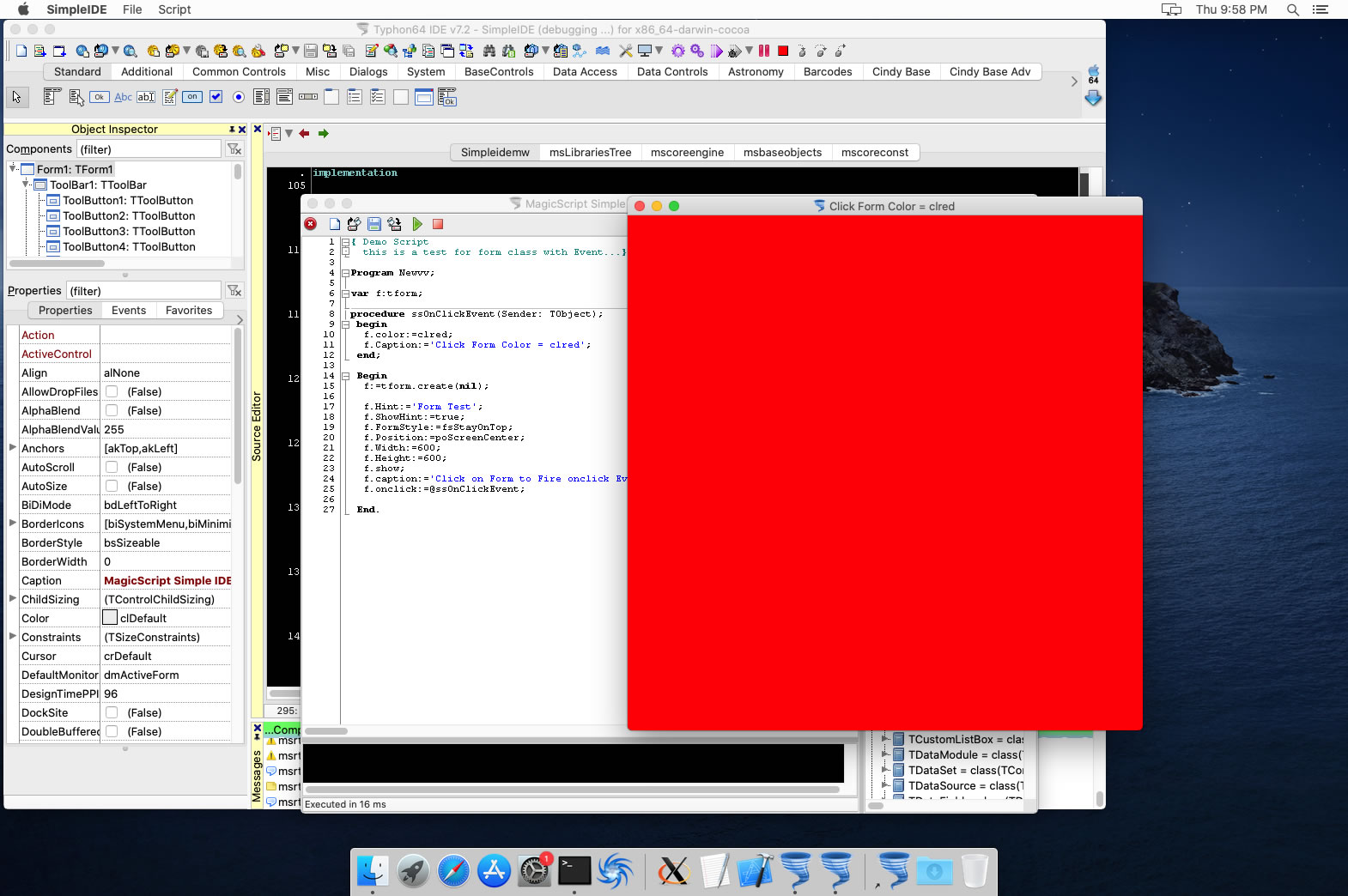Select the TToggleBox 'on' component icon
Screen dimensions: 1348x896
pyautogui.click(x=192, y=97)
